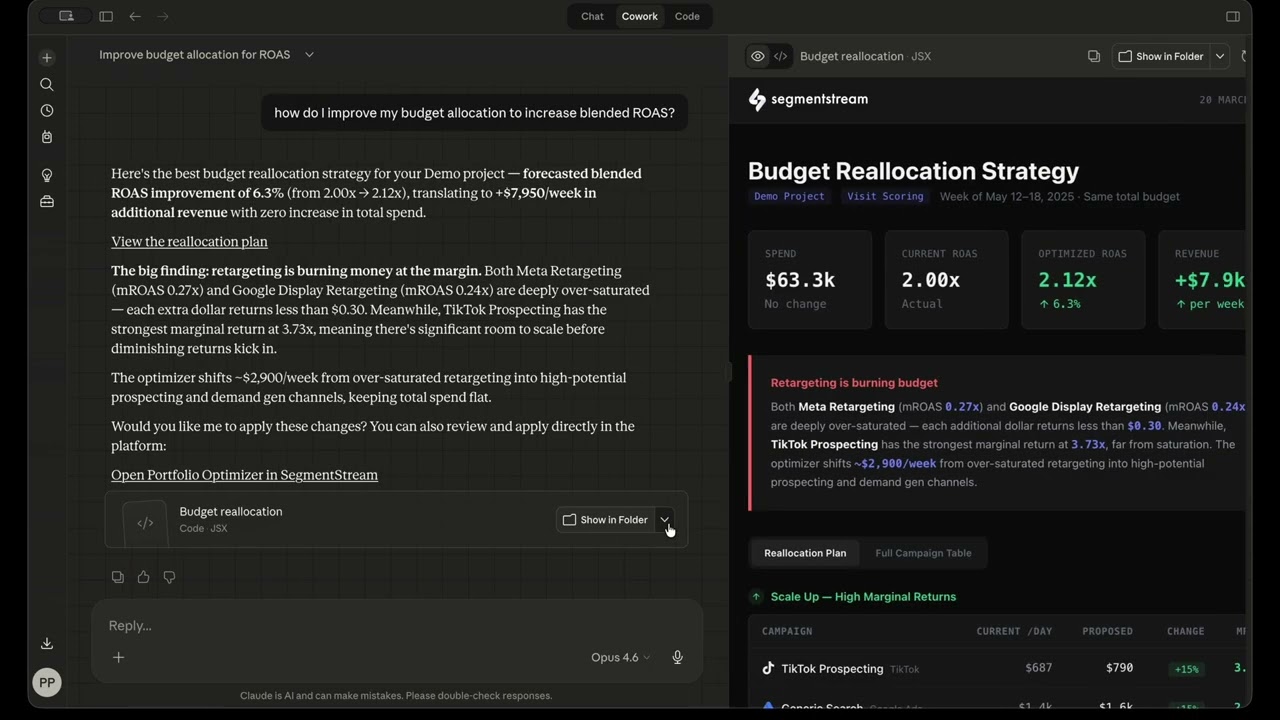The width and height of the screenshot is (1280, 720).
Task: Click the download icon in sidebar
Action: (x=47, y=643)
